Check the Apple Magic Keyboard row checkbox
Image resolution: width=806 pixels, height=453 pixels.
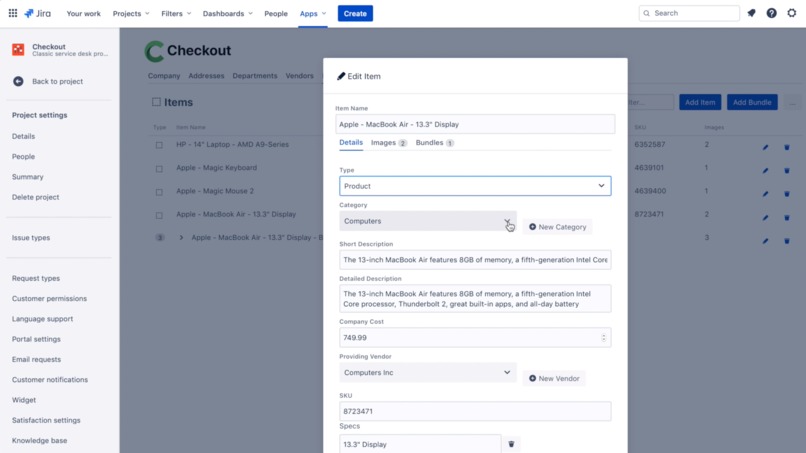pyautogui.click(x=159, y=169)
